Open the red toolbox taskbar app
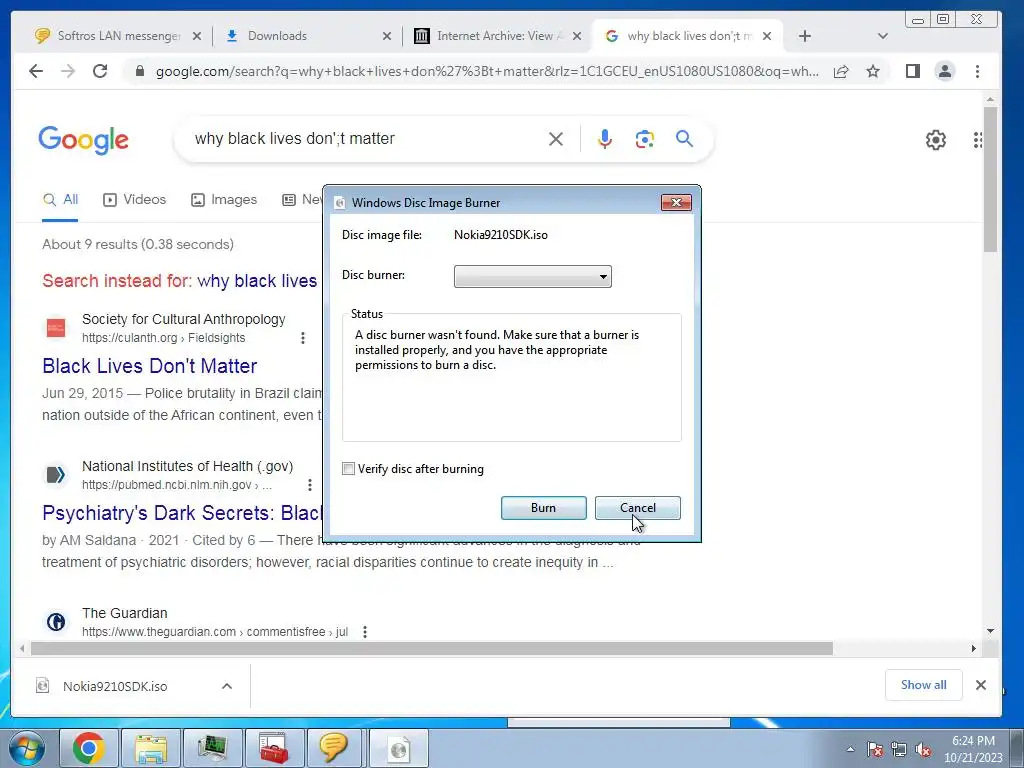The image size is (1024, 768). (274, 748)
